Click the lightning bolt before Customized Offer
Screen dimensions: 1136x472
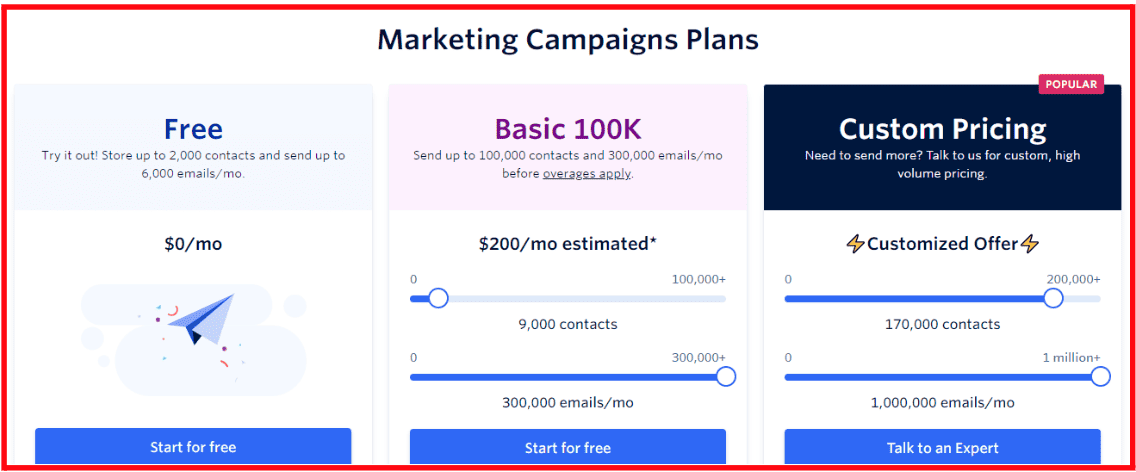[856, 244]
